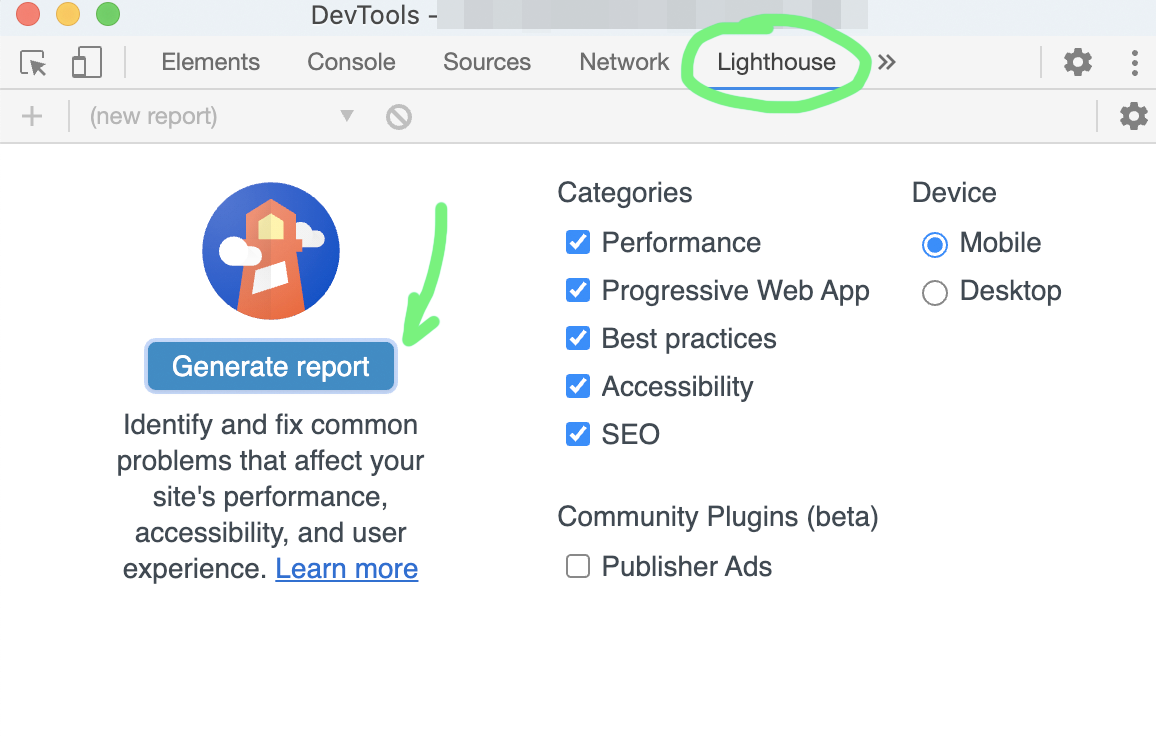Enable the Publisher Ads plugin checkbox
Viewport: 1156px width, 744px height.
click(x=578, y=566)
